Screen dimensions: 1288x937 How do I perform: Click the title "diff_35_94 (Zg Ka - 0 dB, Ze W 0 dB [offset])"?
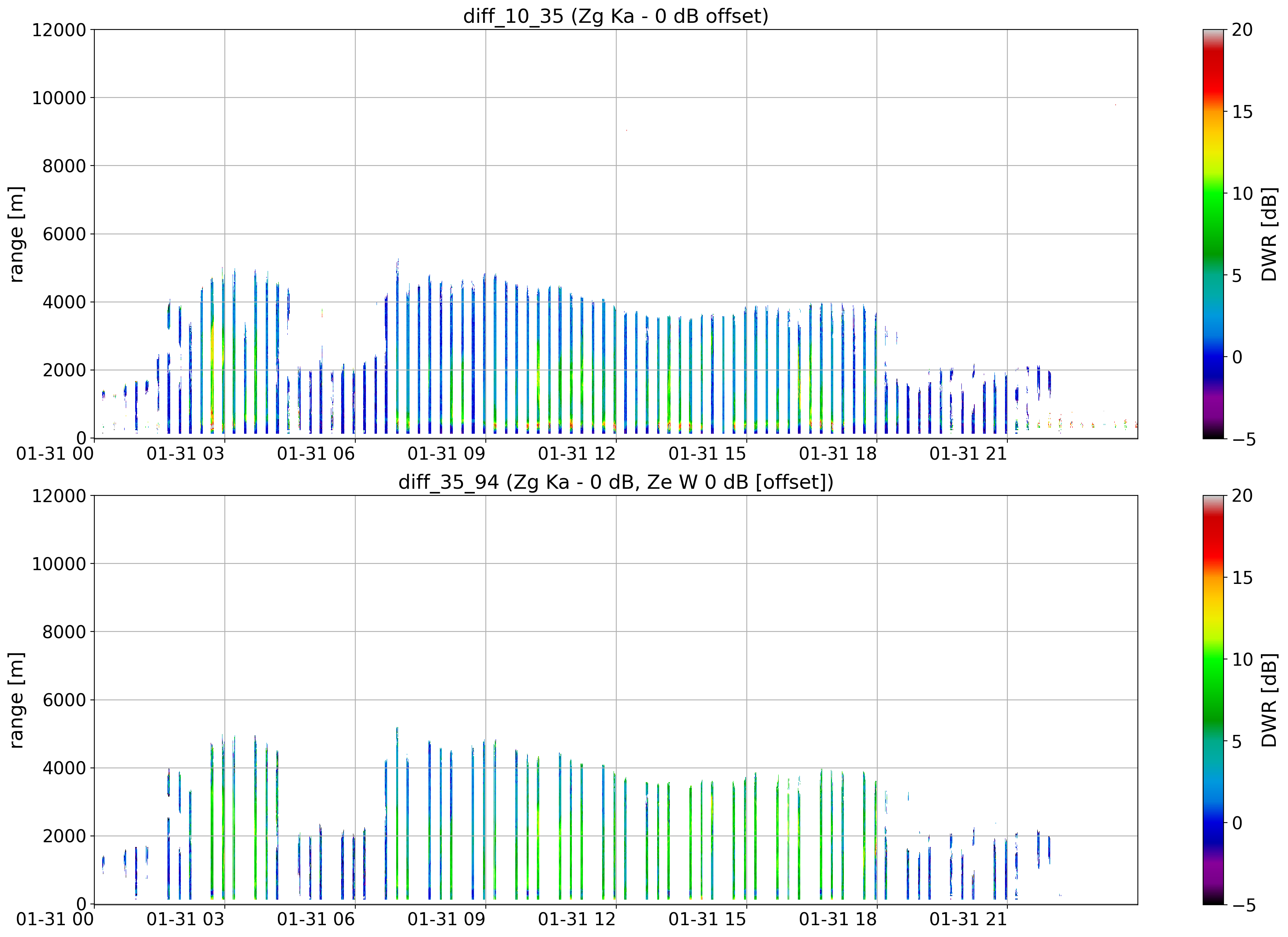point(616,482)
